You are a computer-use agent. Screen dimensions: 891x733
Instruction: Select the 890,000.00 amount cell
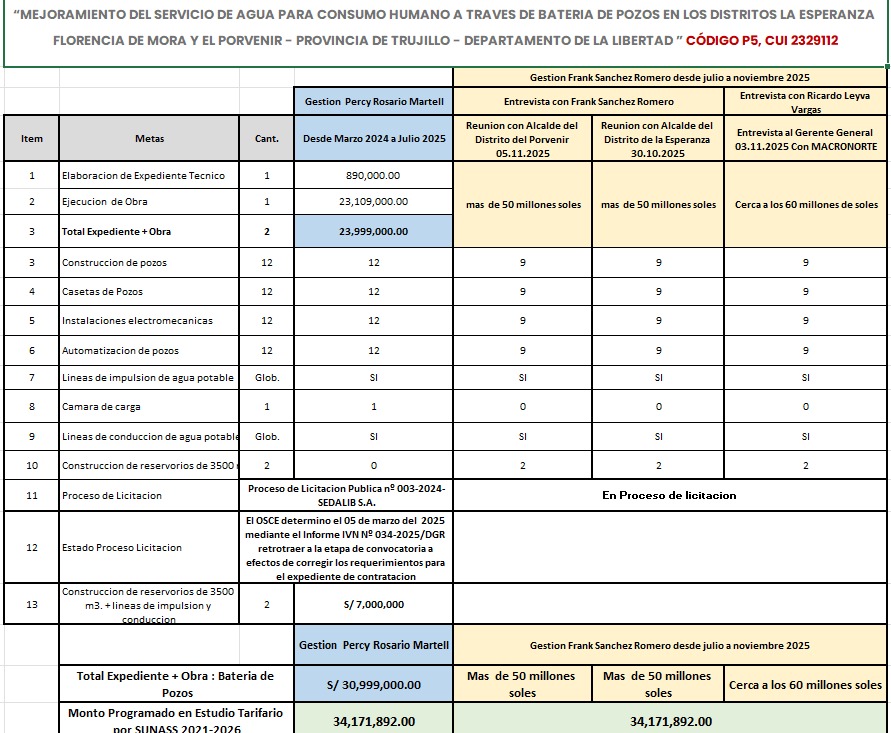pos(374,175)
